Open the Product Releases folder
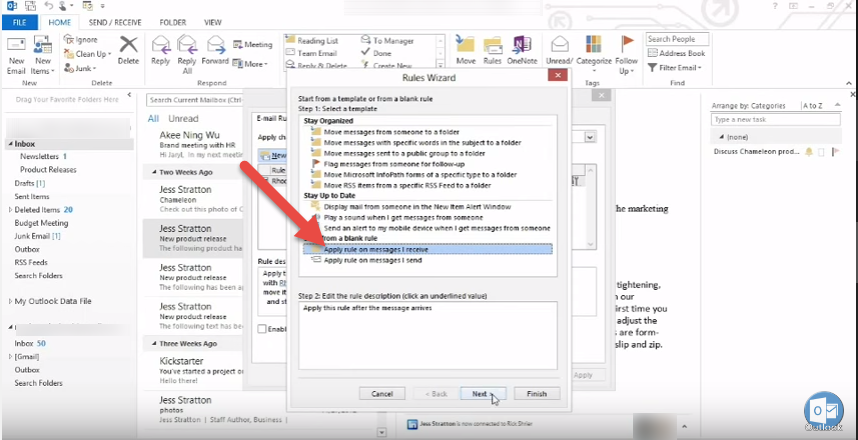858x440 pixels. (x=48, y=170)
